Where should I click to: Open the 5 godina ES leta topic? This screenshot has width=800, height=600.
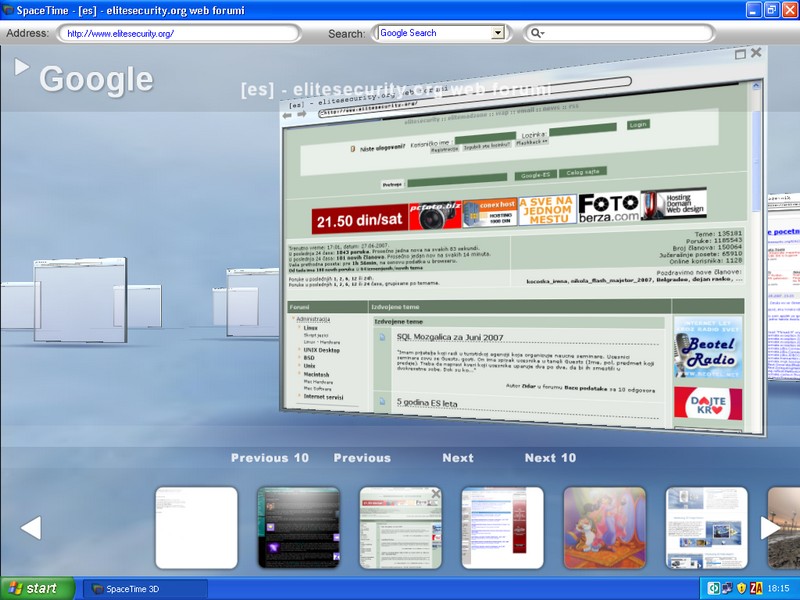tap(427, 403)
